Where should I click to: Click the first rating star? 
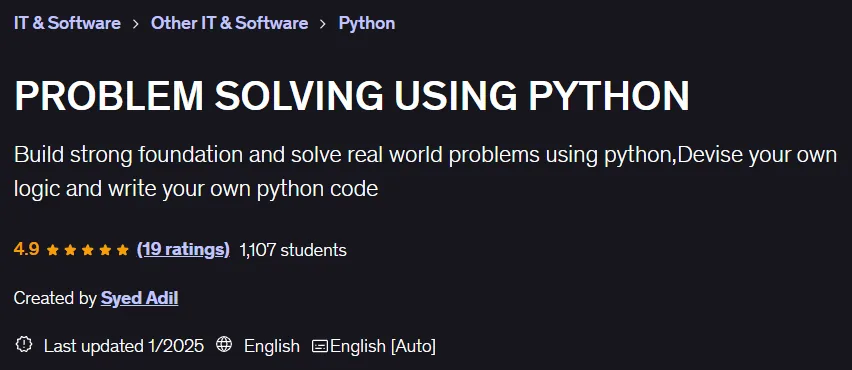[x=53, y=250]
